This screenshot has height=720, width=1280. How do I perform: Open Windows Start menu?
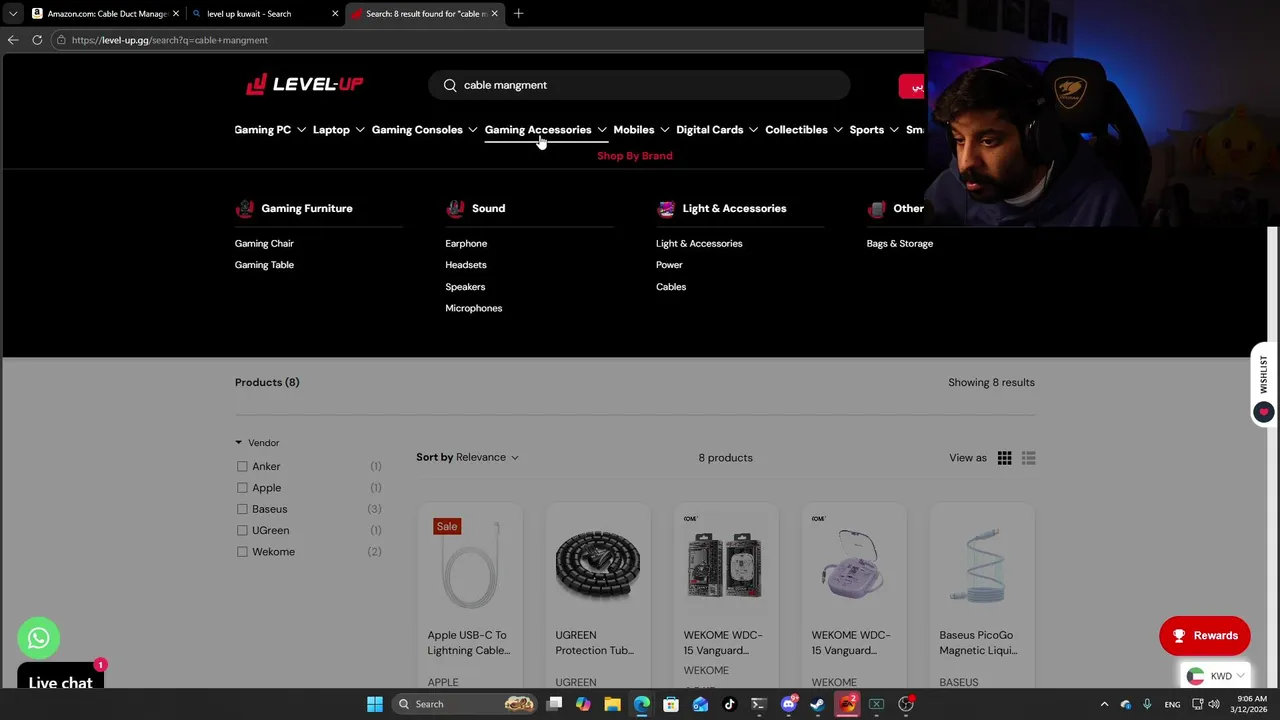pyautogui.click(x=375, y=704)
